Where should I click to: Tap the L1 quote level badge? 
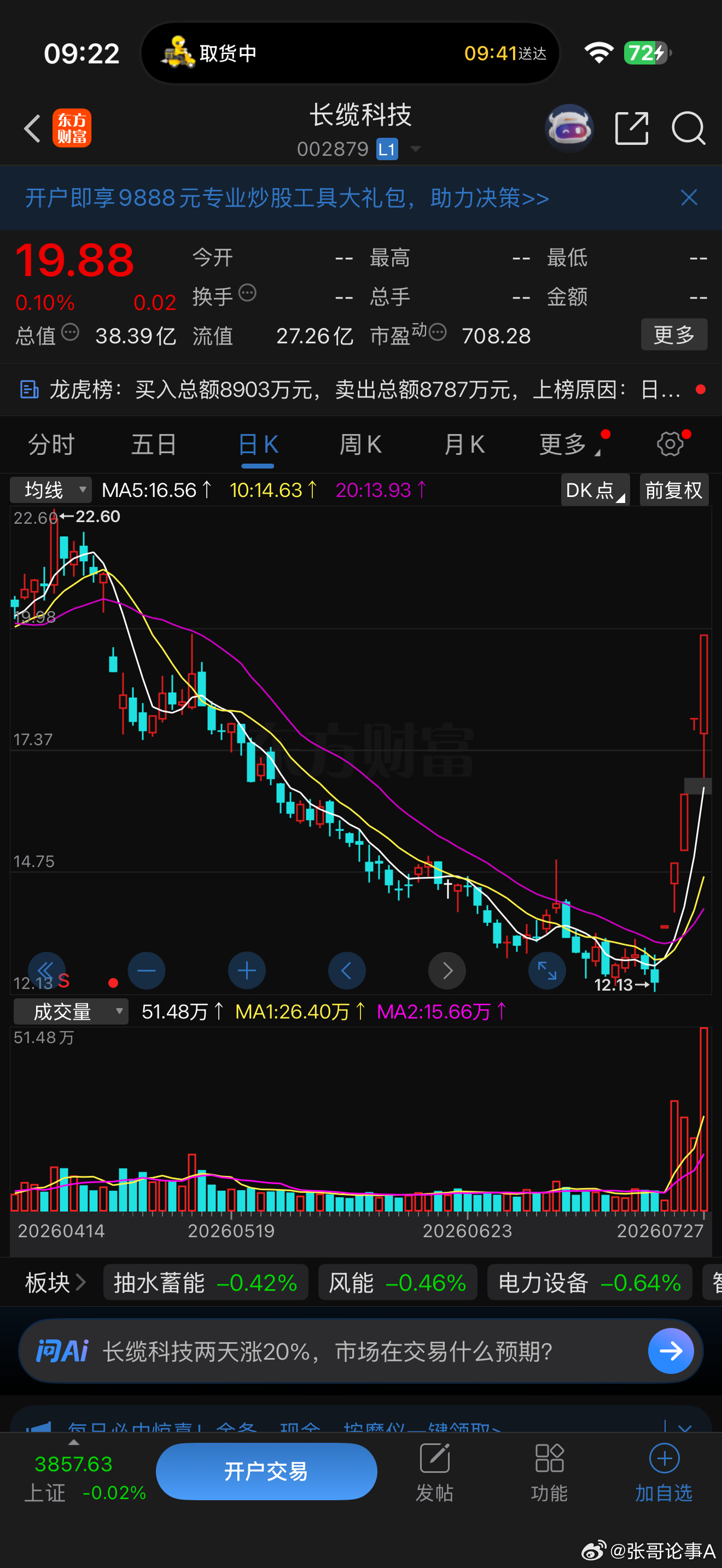[387, 149]
